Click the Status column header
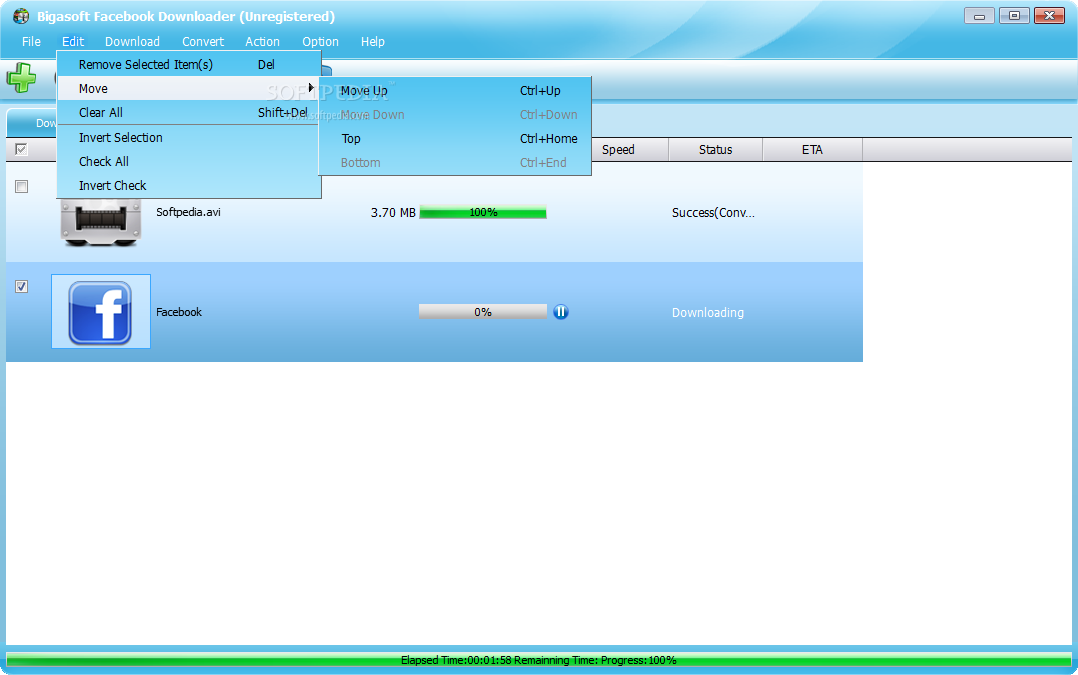This screenshot has height=675, width=1078. click(x=716, y=149)
